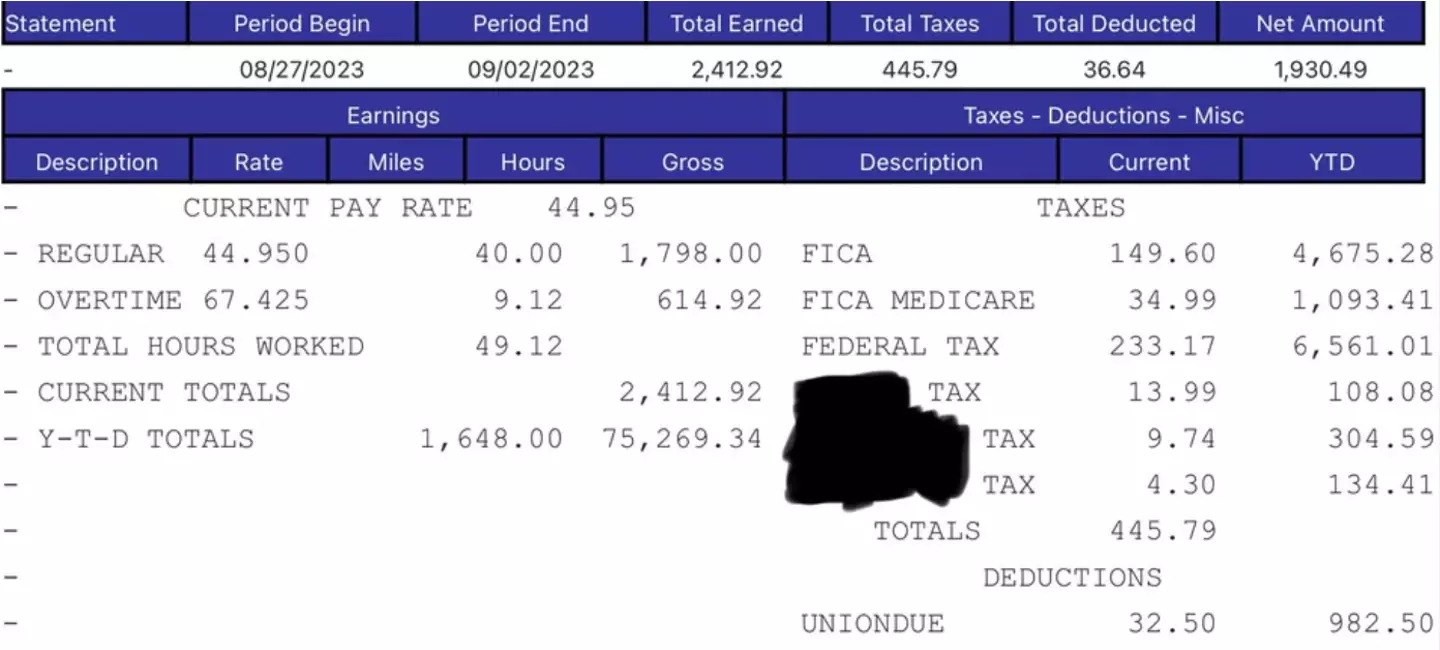
Task: Click the Period End column header
Action: click(x=531, y=23)
